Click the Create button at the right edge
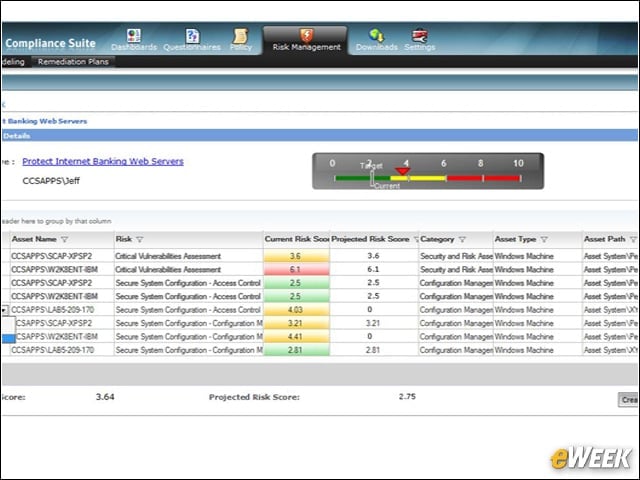The width and height of the screenshot is (640, 480). 628,400
